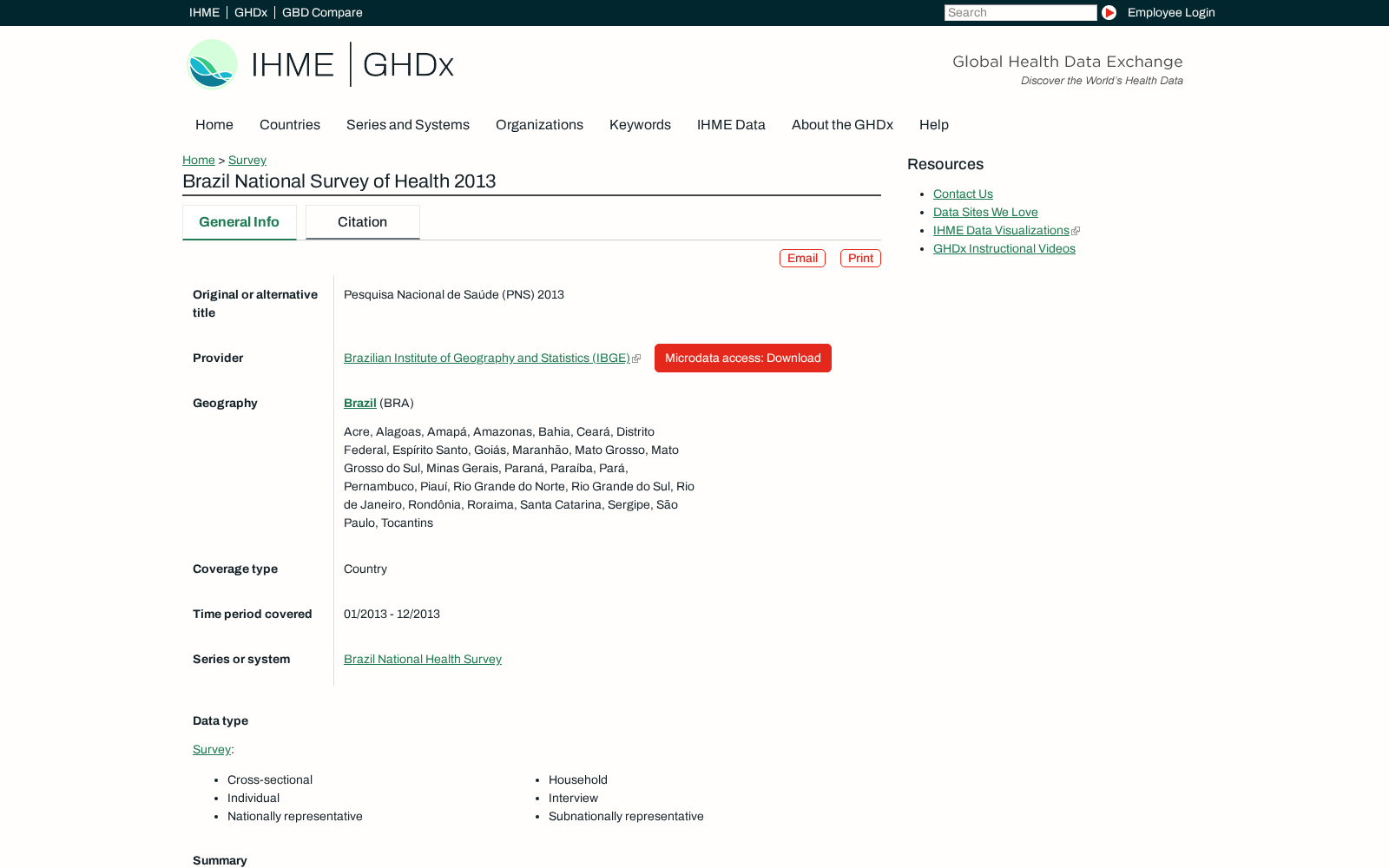Open Contact Us in Resources
1389x868 pixels.
click(963, 194)
